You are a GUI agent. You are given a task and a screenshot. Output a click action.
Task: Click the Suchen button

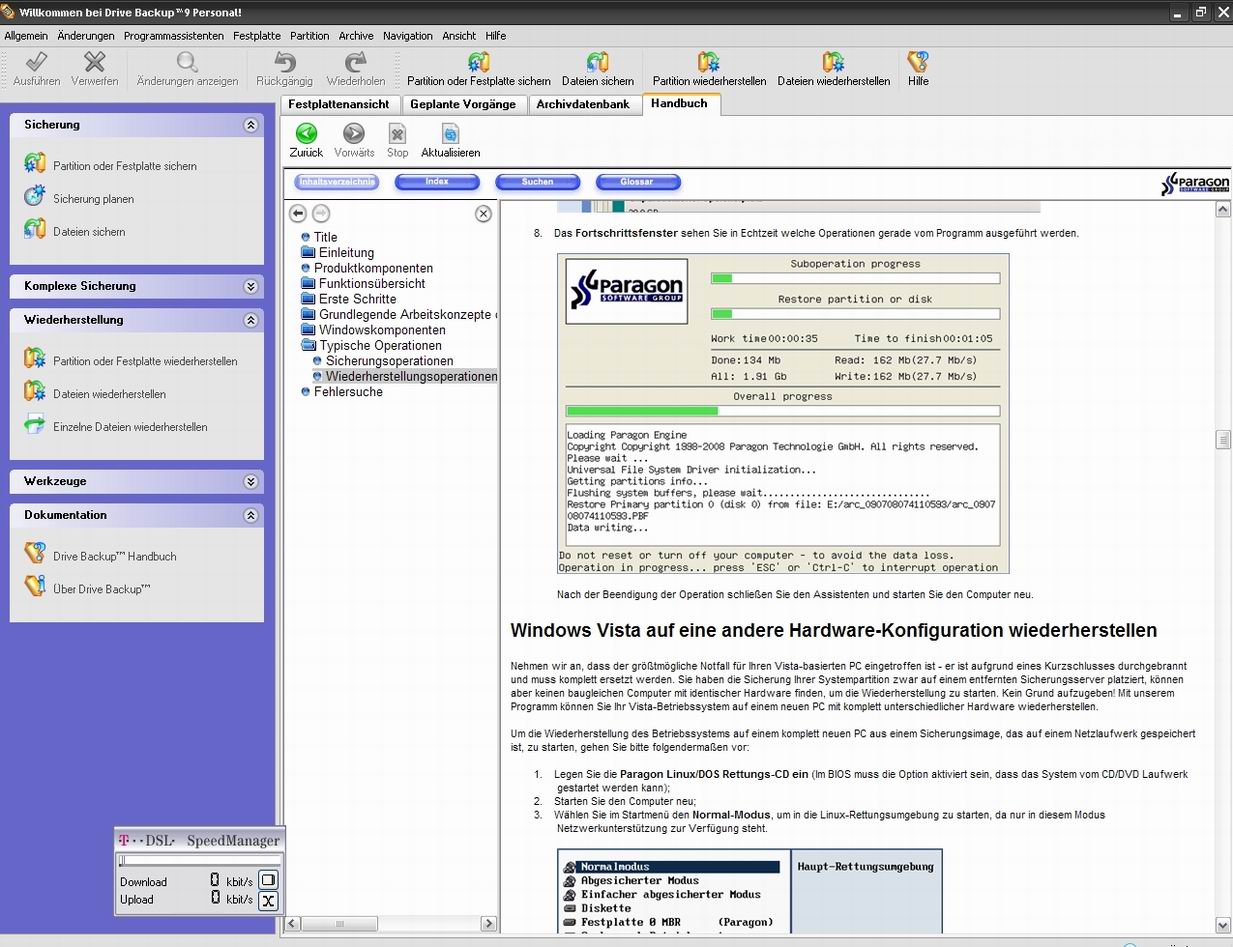[537, 182]
